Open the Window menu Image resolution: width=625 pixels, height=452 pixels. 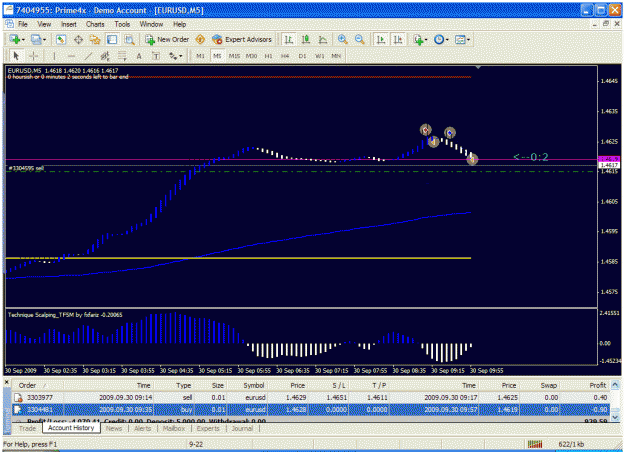click(151, 24)
